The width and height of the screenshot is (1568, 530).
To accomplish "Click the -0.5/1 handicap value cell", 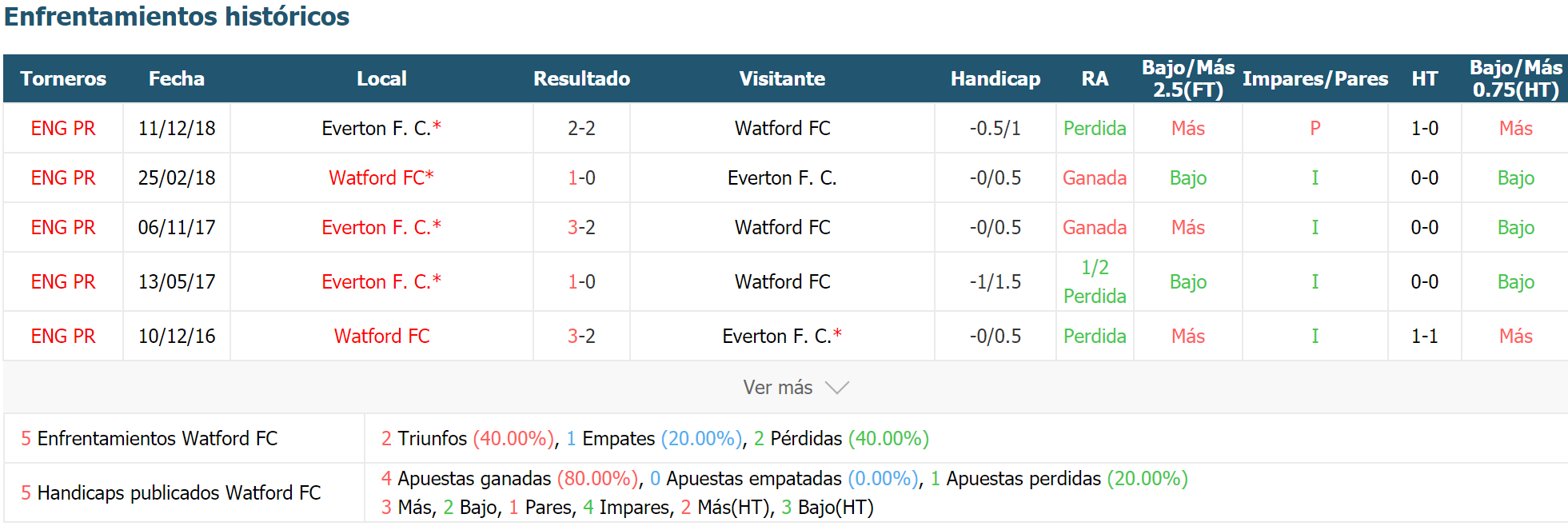I will click(x=995, y=128).
